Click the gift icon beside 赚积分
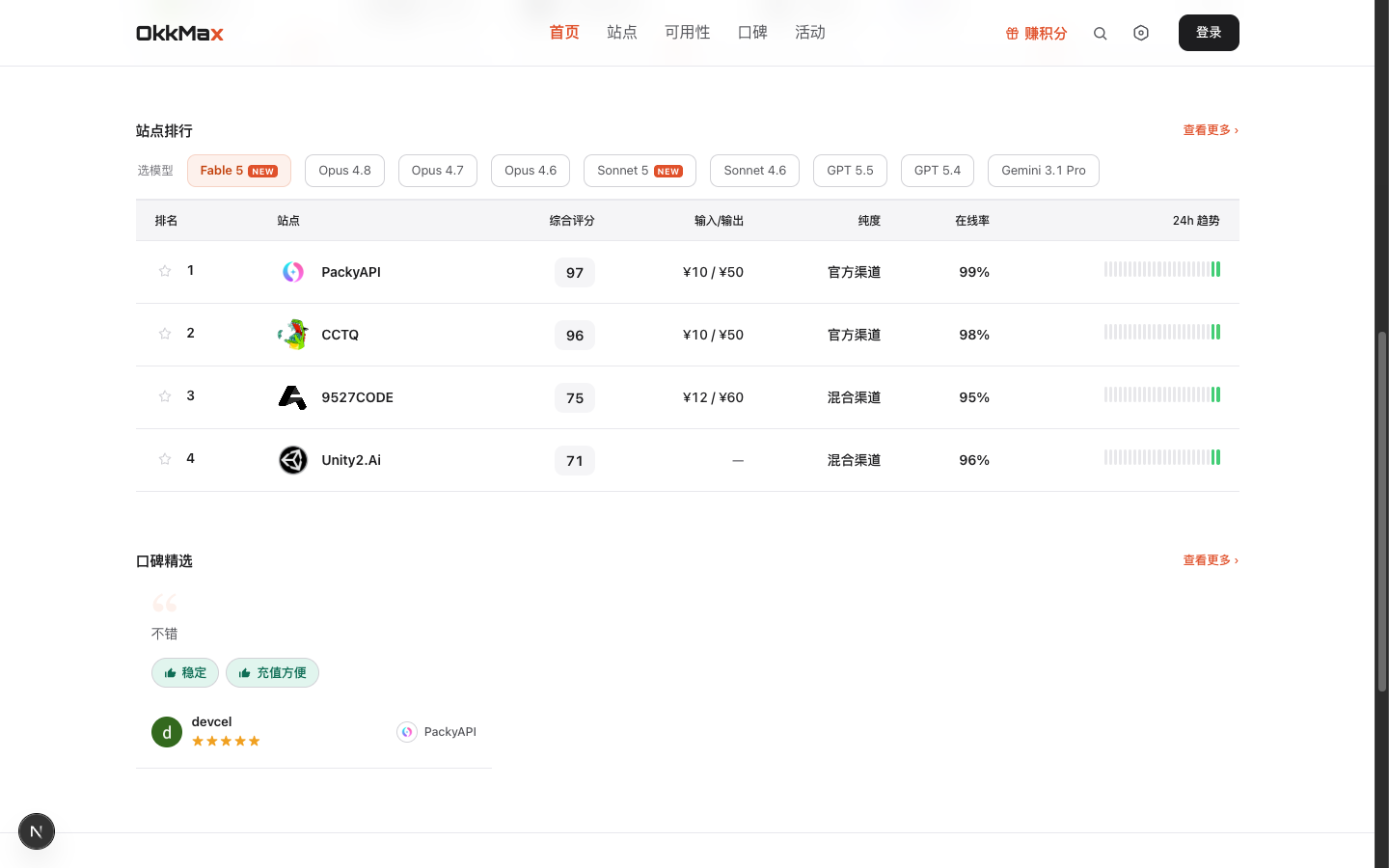 tap(1012, 34)
